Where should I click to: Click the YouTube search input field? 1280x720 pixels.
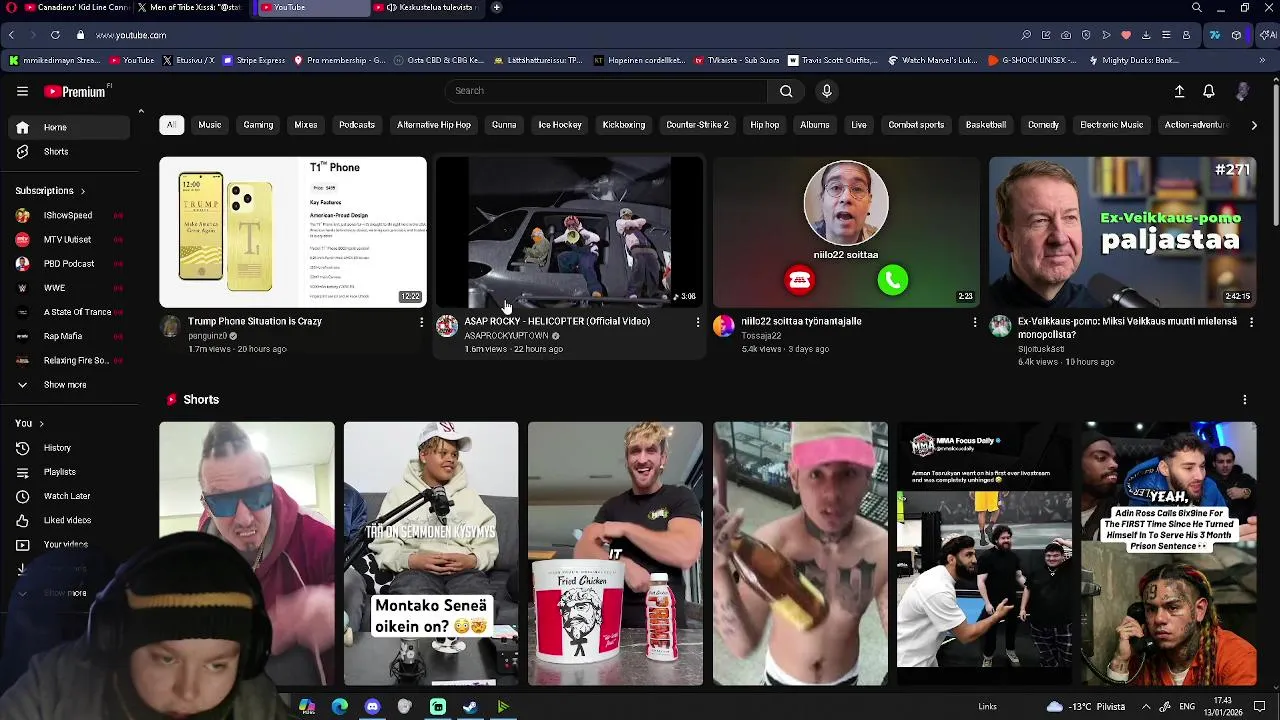[x=606, y=91]
